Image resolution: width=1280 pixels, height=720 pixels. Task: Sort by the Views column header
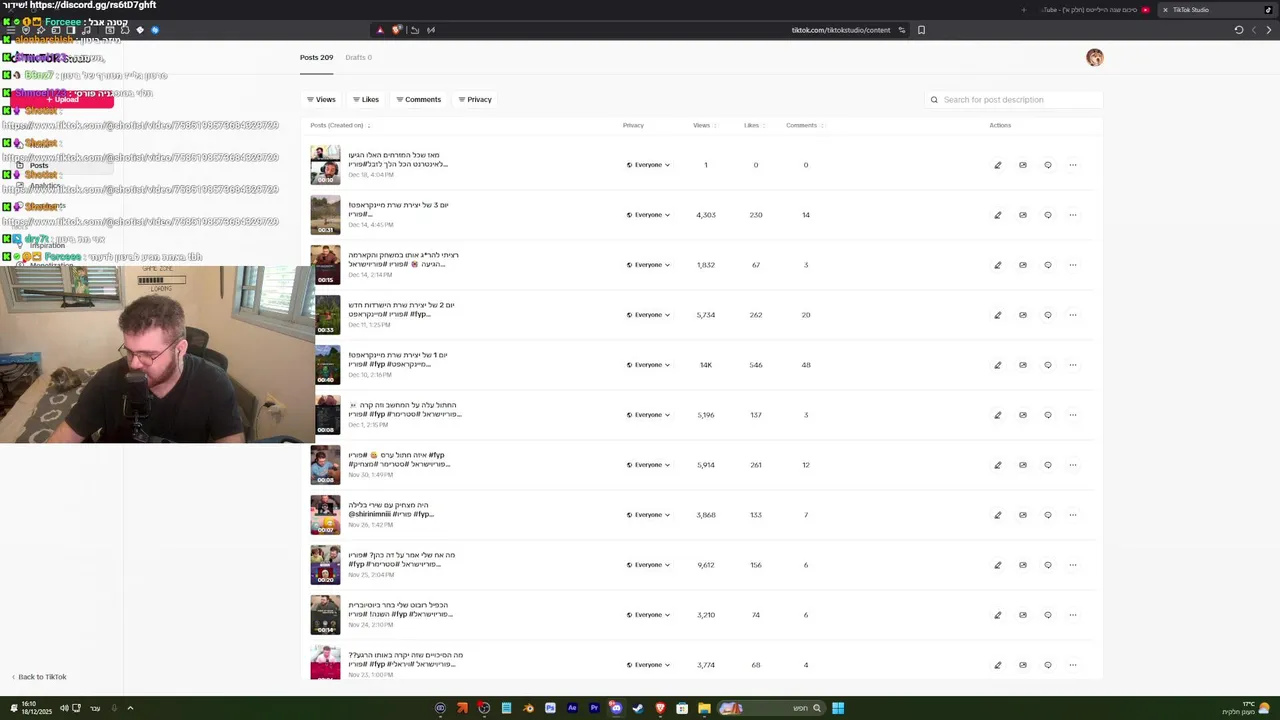click(x=703, y=126)
